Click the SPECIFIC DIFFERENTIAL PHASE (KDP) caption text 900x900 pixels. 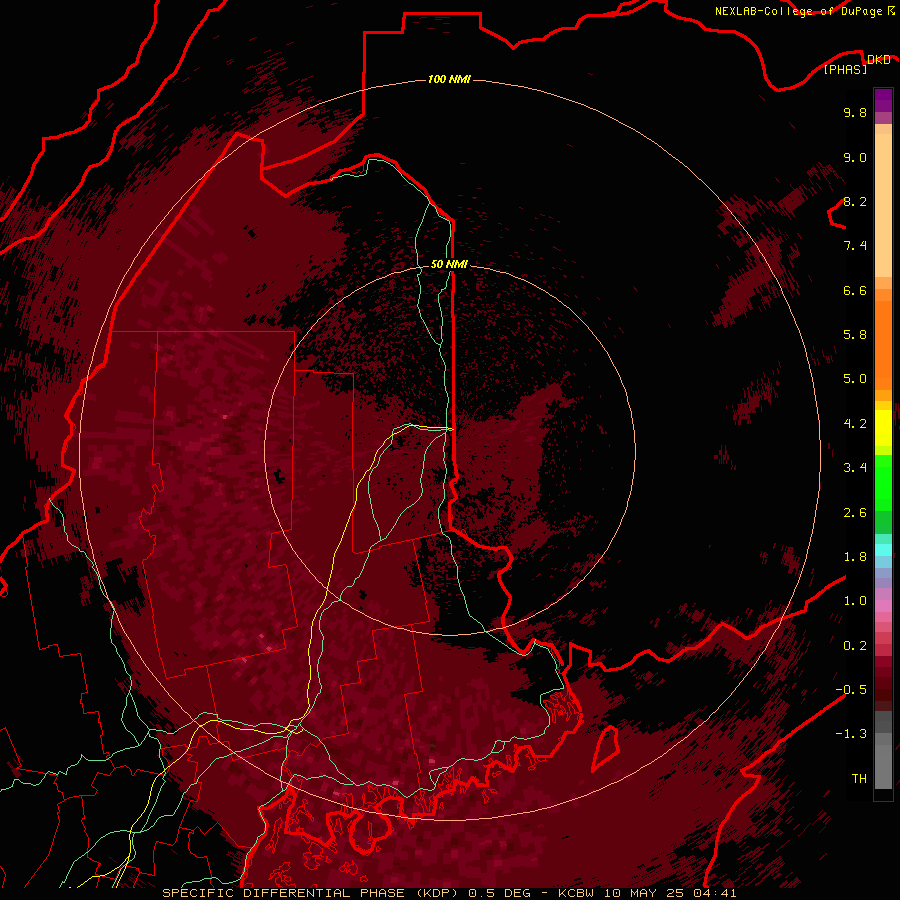pyautogui.click(x=312, y=893)
